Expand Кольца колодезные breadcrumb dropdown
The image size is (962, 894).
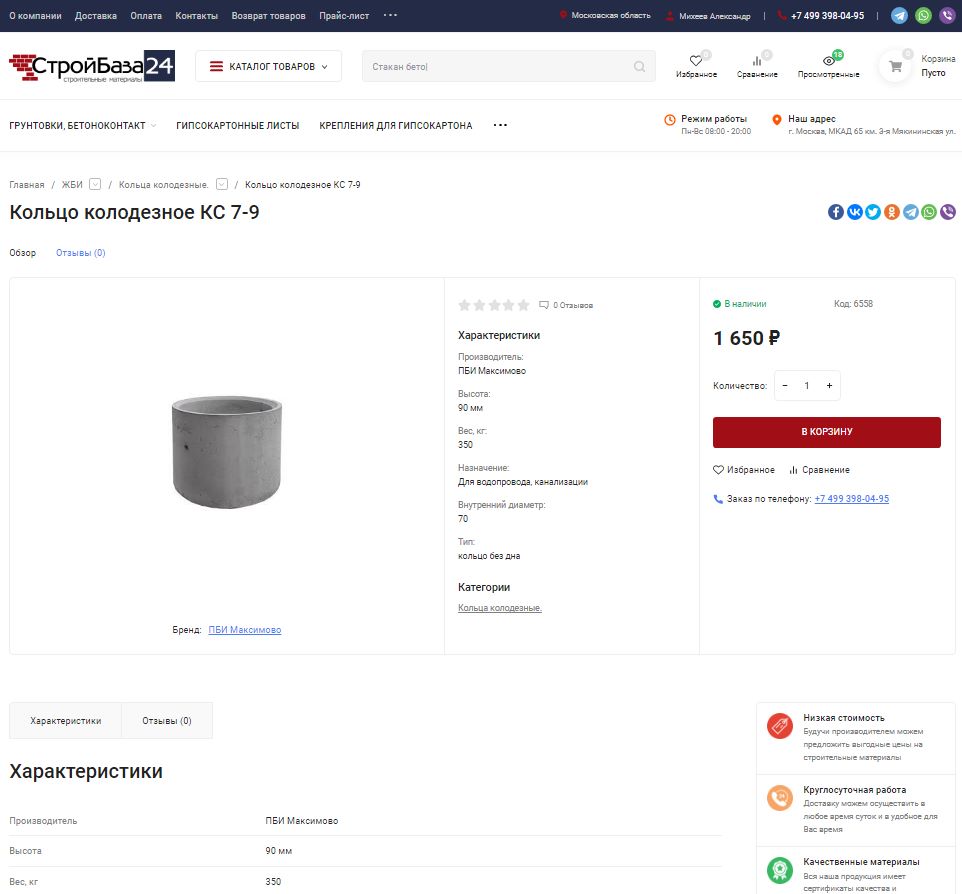(222, 184)
